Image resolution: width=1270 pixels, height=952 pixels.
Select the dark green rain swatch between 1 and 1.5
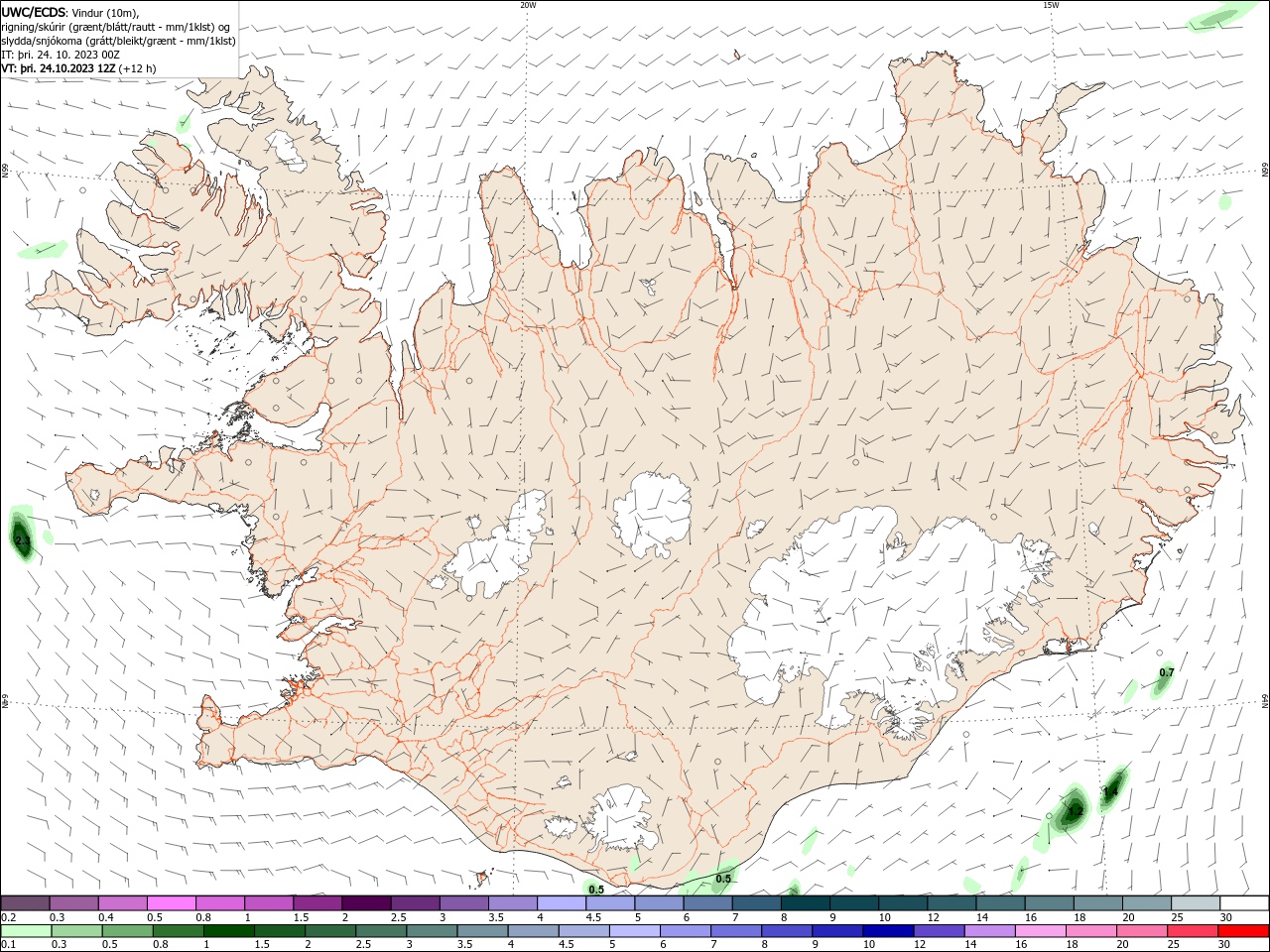(x=229, y=931)
